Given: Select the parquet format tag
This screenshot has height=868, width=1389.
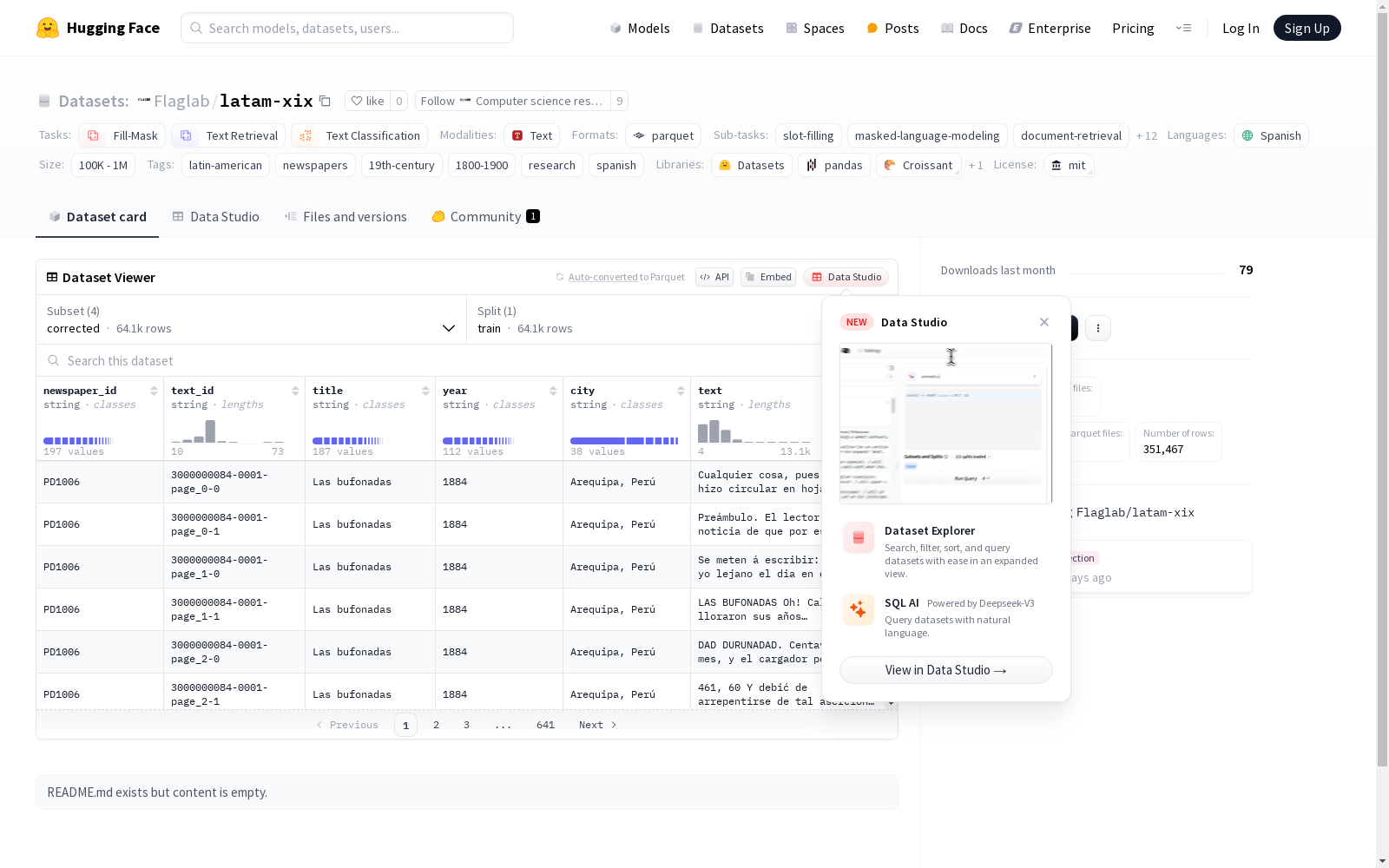Looking at the screenshot, I should 663,135.
